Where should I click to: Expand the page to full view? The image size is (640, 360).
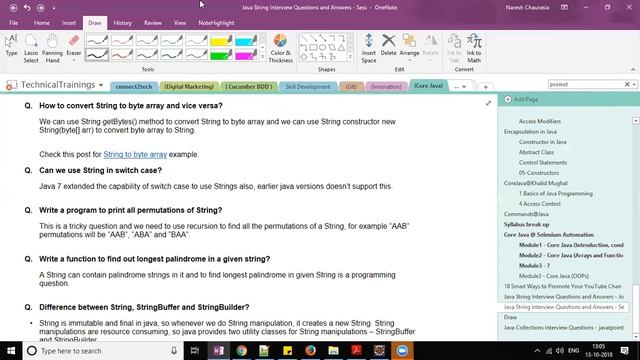(489, 103)
